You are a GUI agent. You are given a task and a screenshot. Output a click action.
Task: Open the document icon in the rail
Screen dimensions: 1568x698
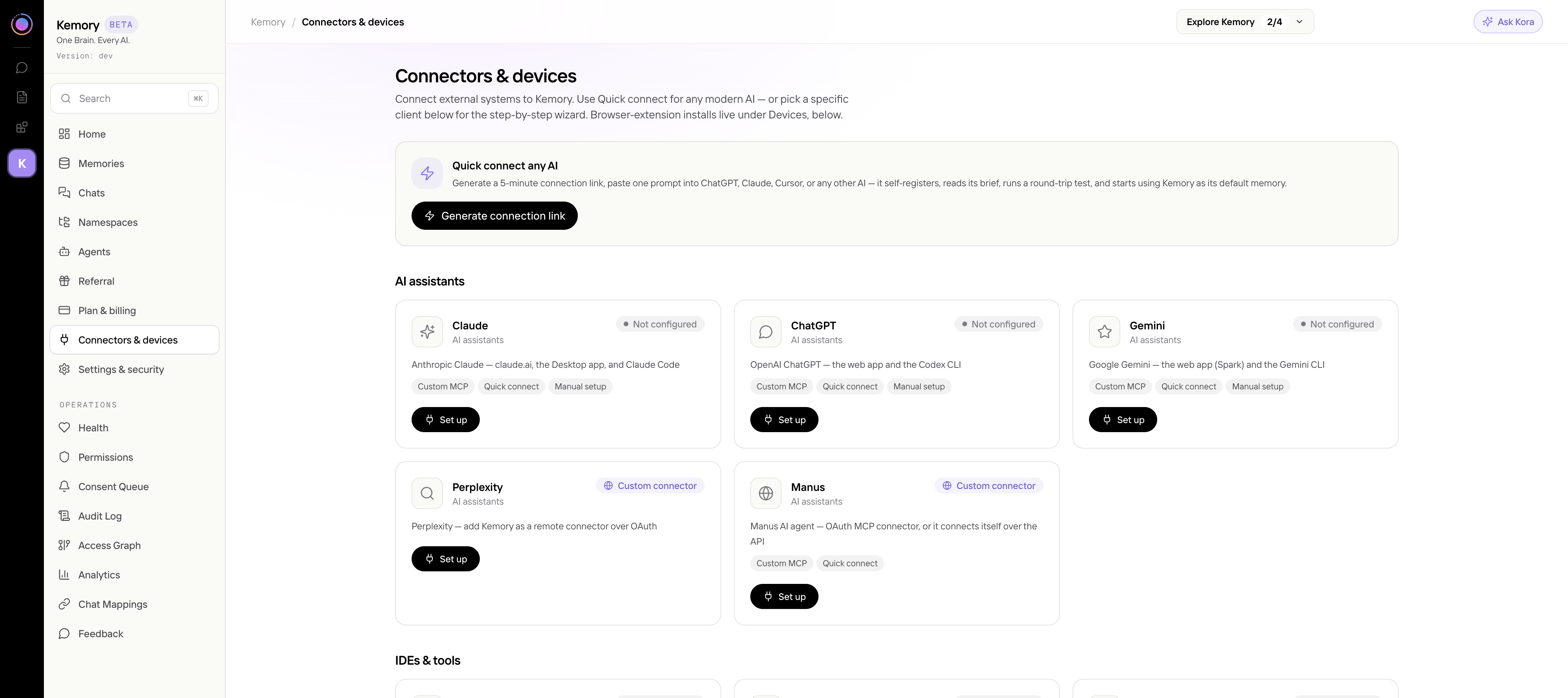[x=22, y=98]
